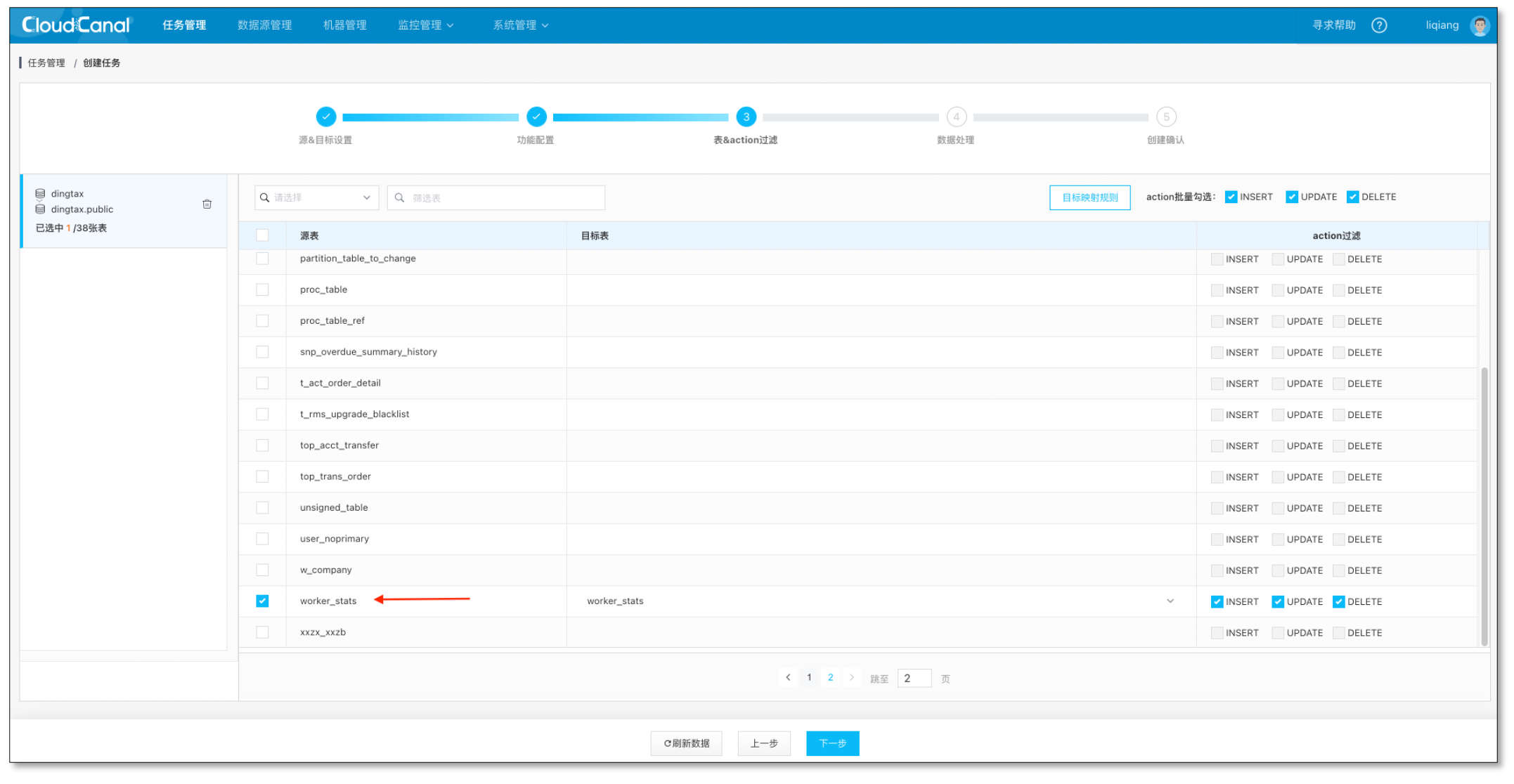1514x784 pixels.
Task: Open the 请选择 dropdown filter
Action: [x=316, y=198]
